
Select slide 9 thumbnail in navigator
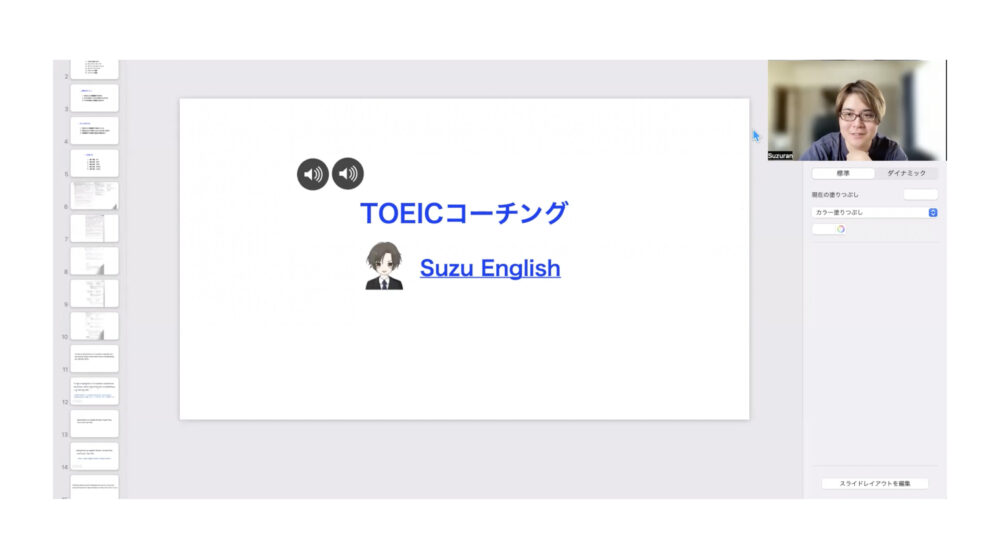click(x=94, y=293)
